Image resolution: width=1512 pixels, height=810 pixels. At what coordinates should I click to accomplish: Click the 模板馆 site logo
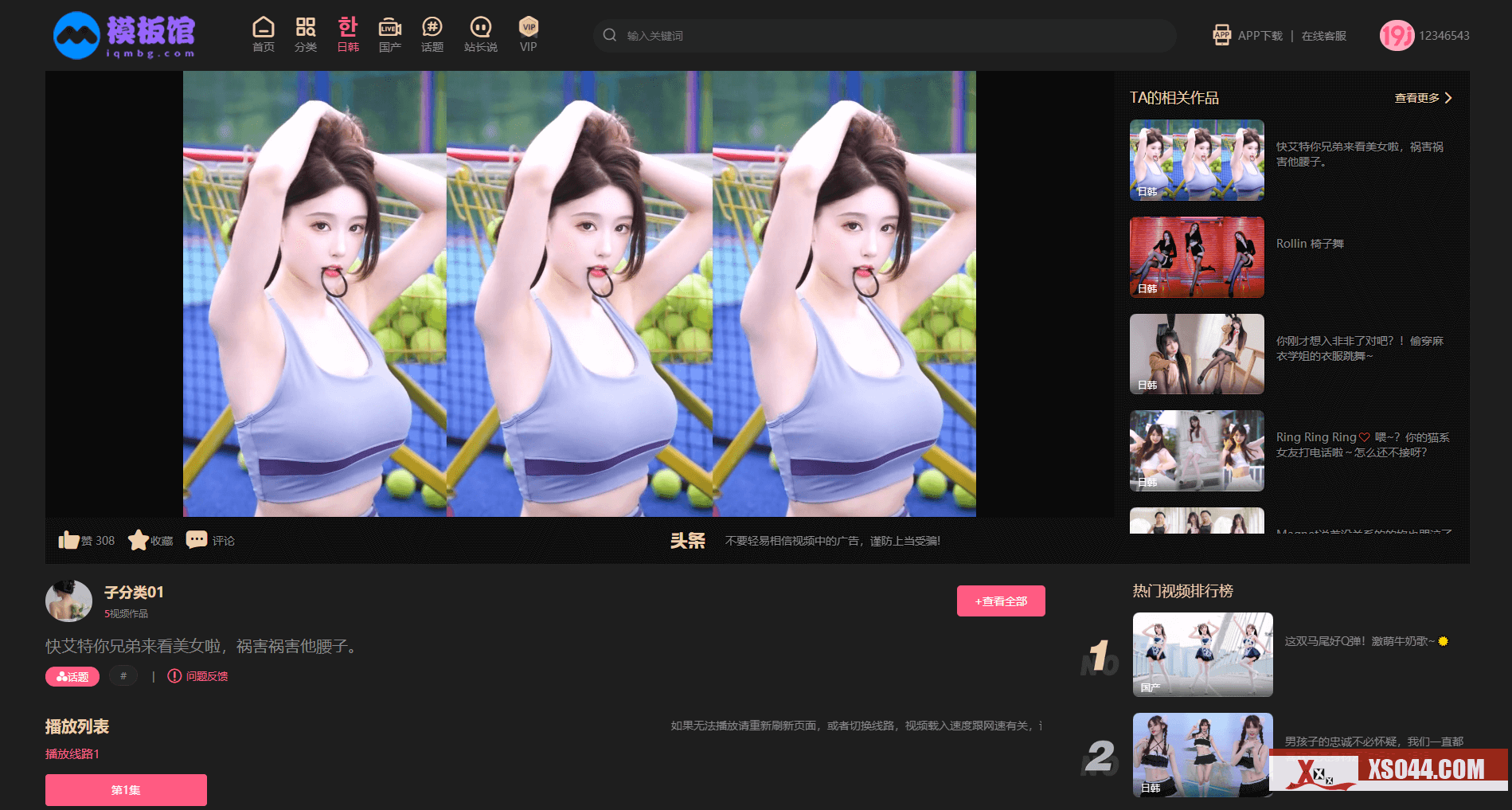click(x=124, y=35)
